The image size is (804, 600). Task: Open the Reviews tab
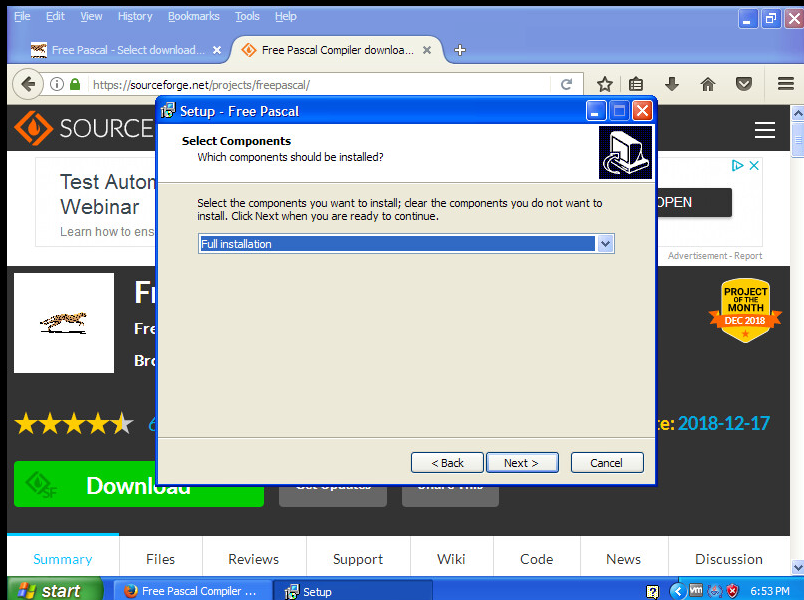click(x=254, y=559)
